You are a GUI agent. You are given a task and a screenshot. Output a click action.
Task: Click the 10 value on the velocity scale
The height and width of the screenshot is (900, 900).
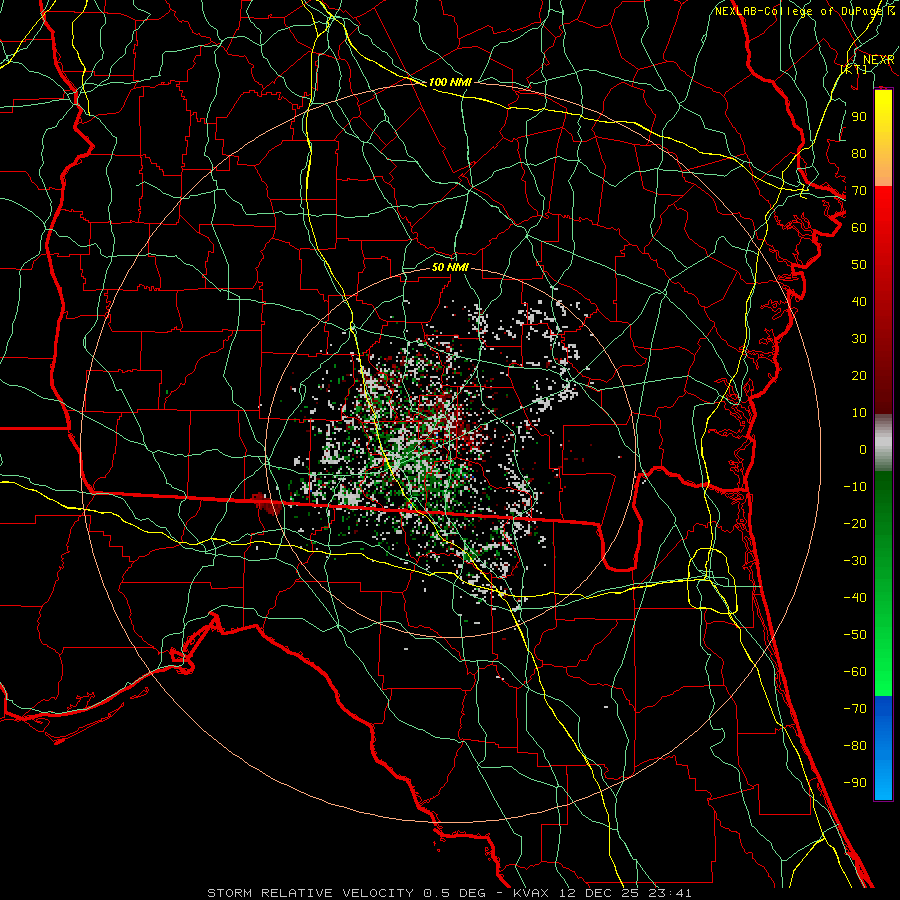click(x=859, y=413)
